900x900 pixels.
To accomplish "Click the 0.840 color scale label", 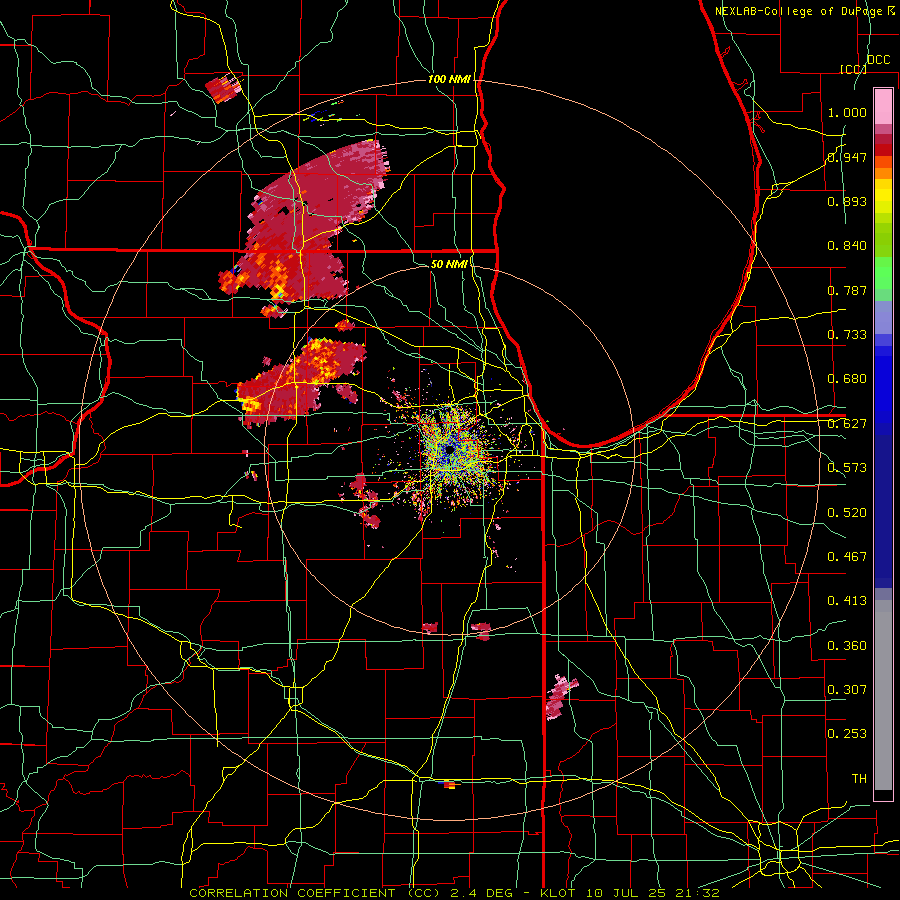I will click(x=847, y=246).
